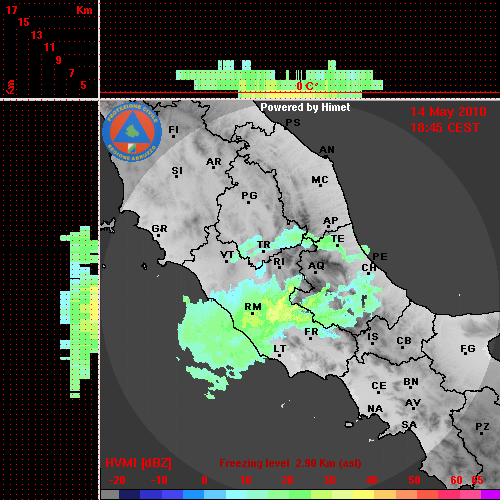Click the 0 C° marker in top profile
Screen dimensions: 500x500
pos(307,86)
